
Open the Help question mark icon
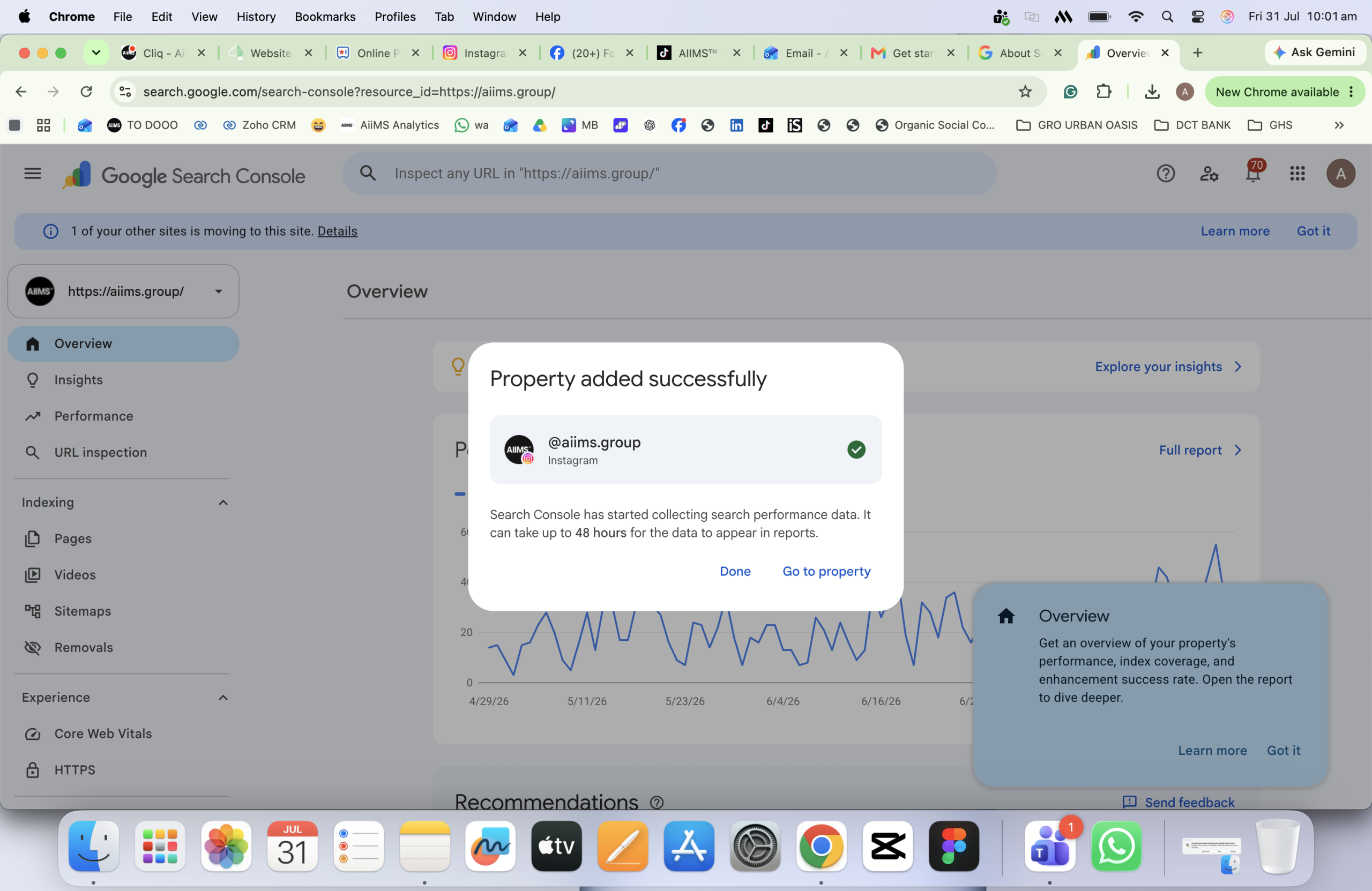pyautogui.click(x=1166, y=174)
